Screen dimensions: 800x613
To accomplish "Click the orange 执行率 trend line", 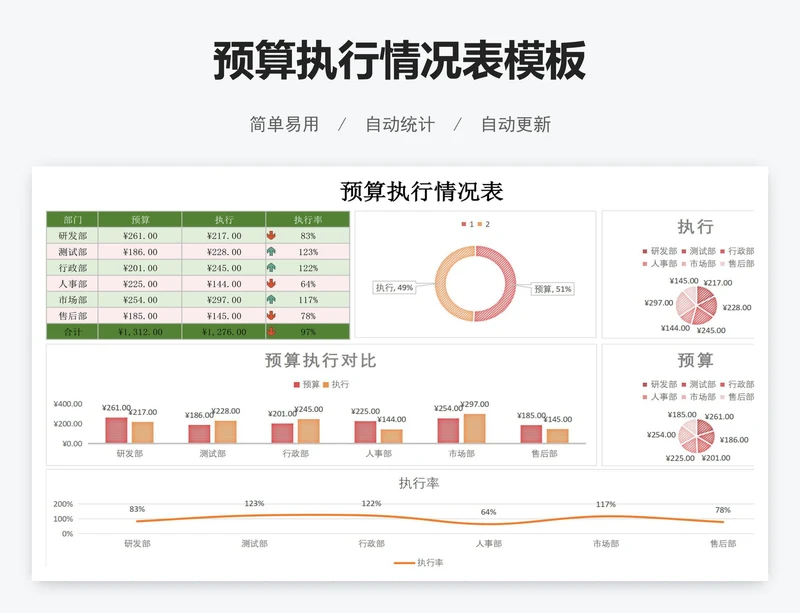I will click(x=430, y=518).
